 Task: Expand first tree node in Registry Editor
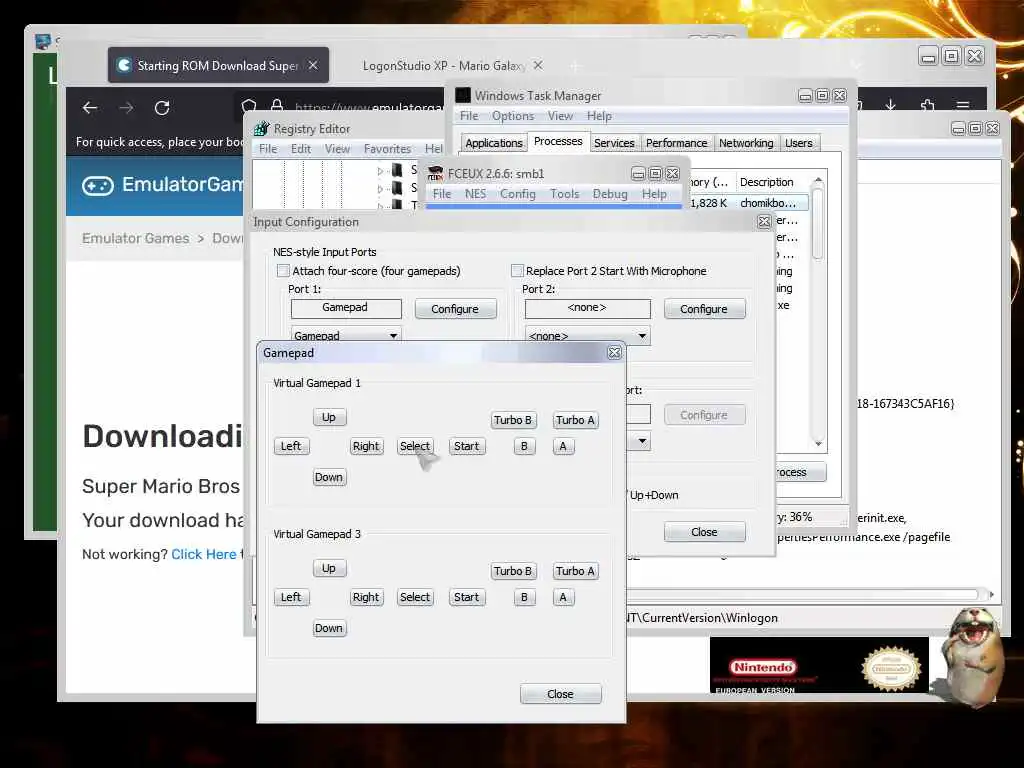point(381,171)
